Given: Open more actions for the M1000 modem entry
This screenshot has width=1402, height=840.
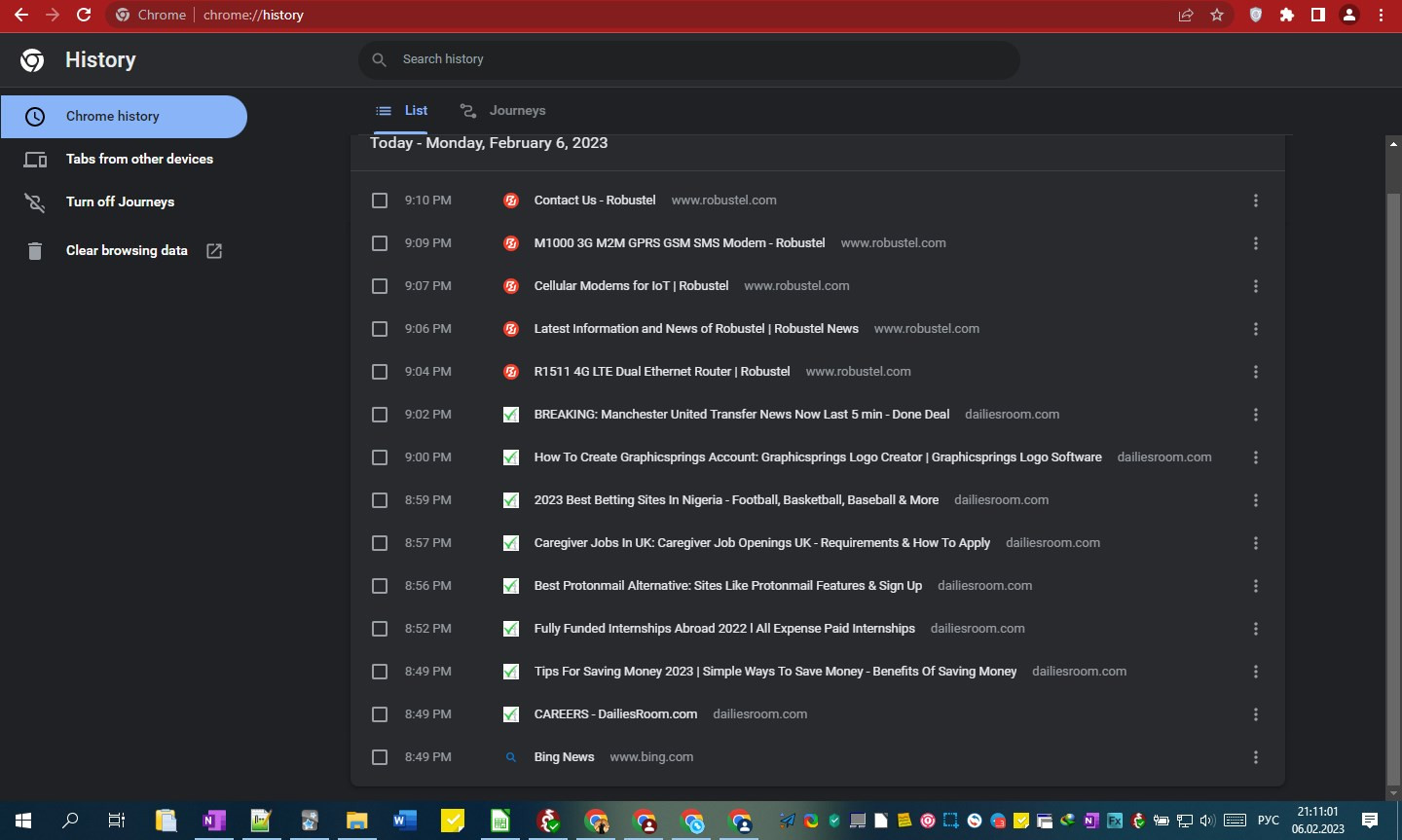Looking at the screenshot, I should 1256,243.
